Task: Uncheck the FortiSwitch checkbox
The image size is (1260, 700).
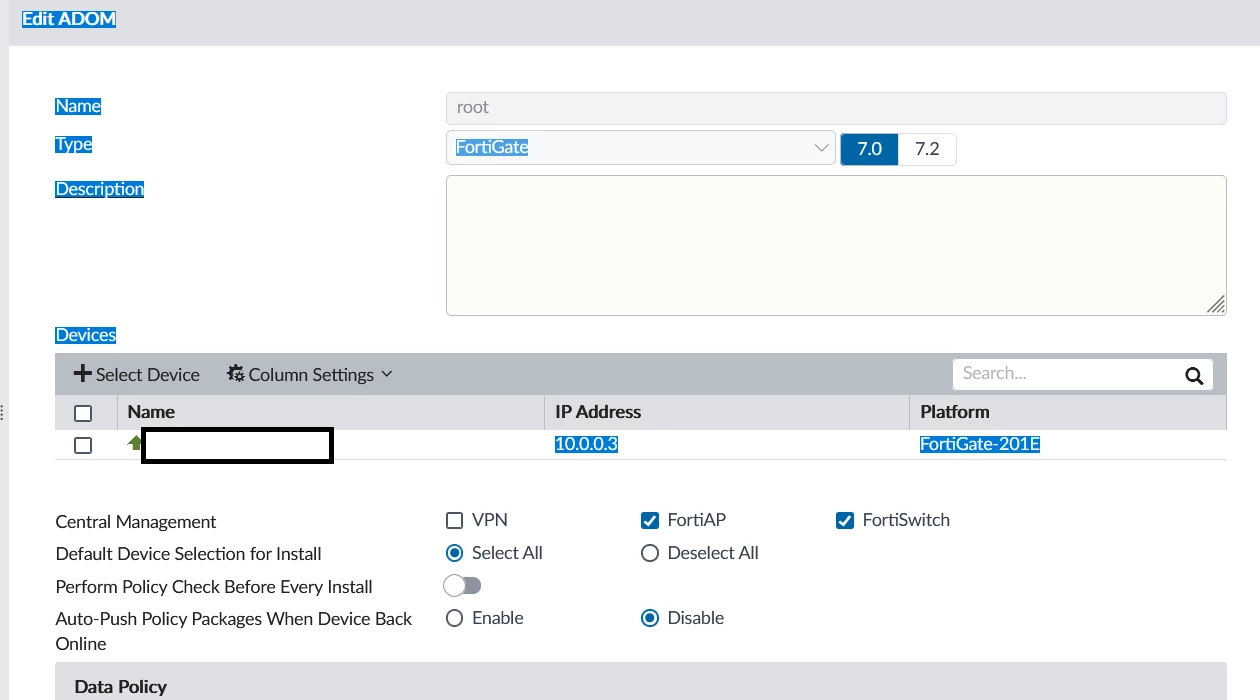Action: click(845, 520)
